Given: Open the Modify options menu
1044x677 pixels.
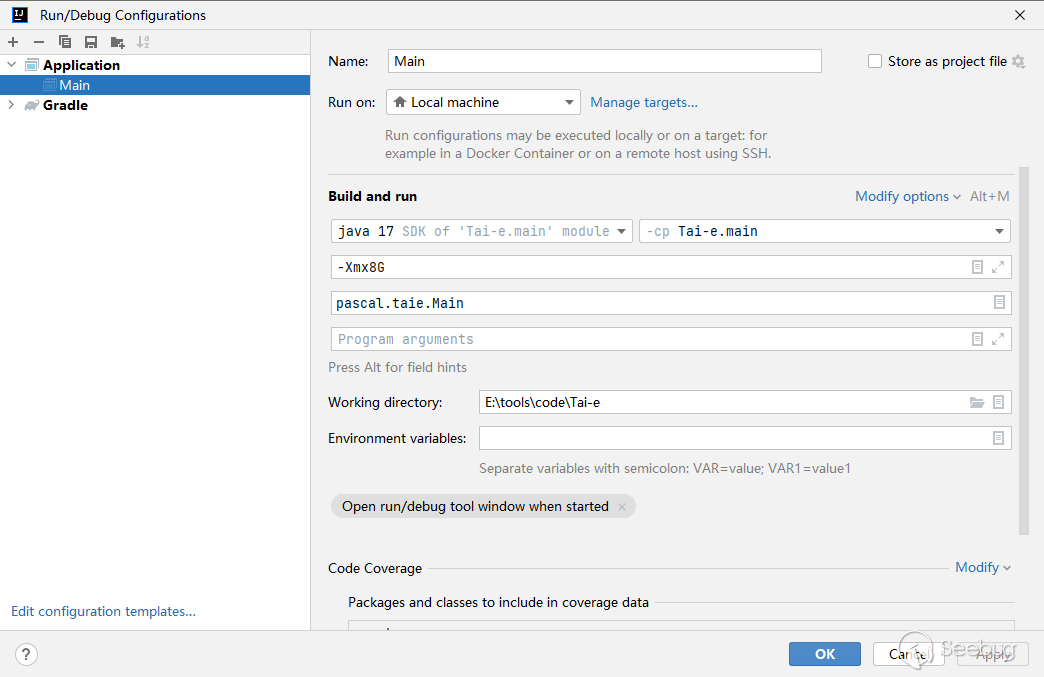Looking at the screenshot, I should tap(907, 197).
